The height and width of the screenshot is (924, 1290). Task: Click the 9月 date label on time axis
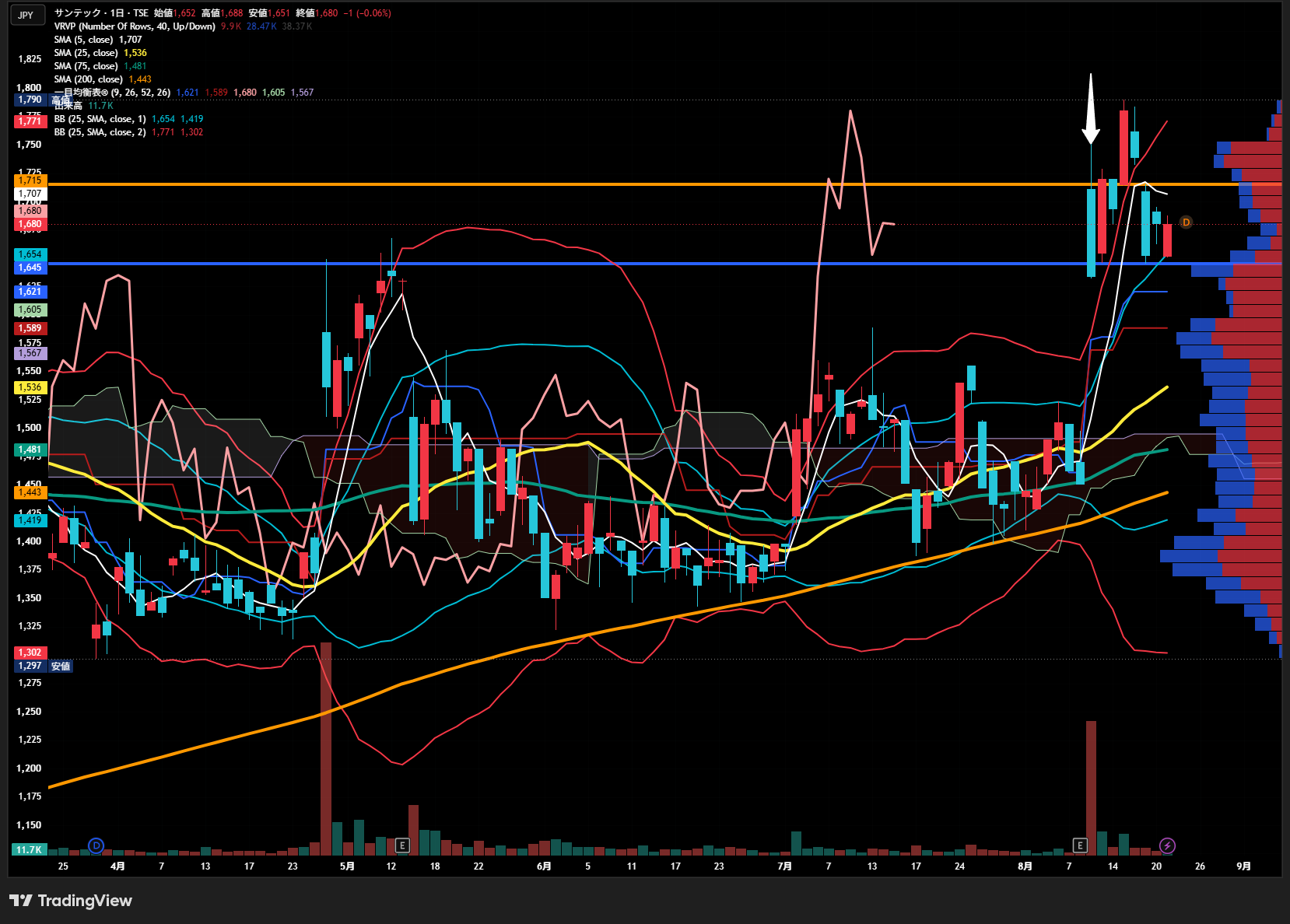(1244, 866)
